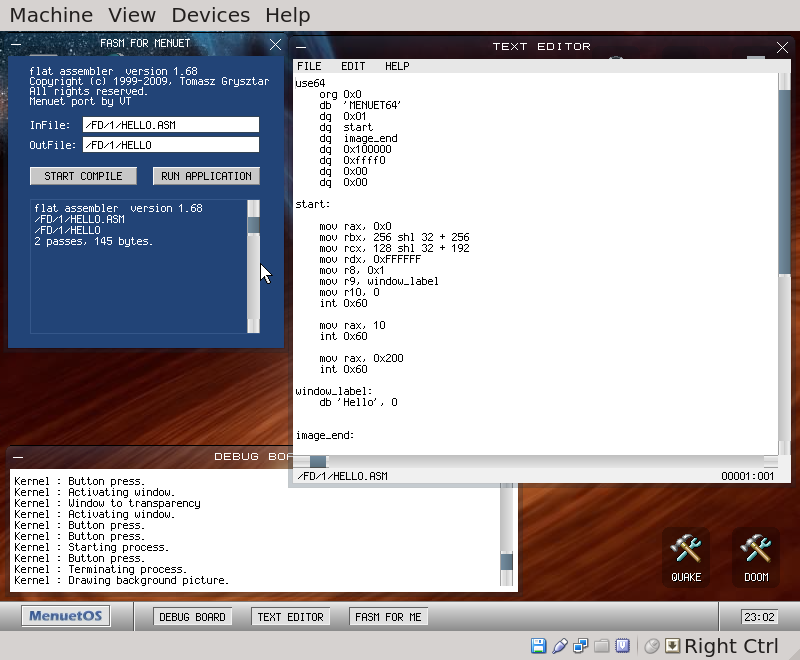Click the 00001:001 cursor position indicator

pos(747,476)
